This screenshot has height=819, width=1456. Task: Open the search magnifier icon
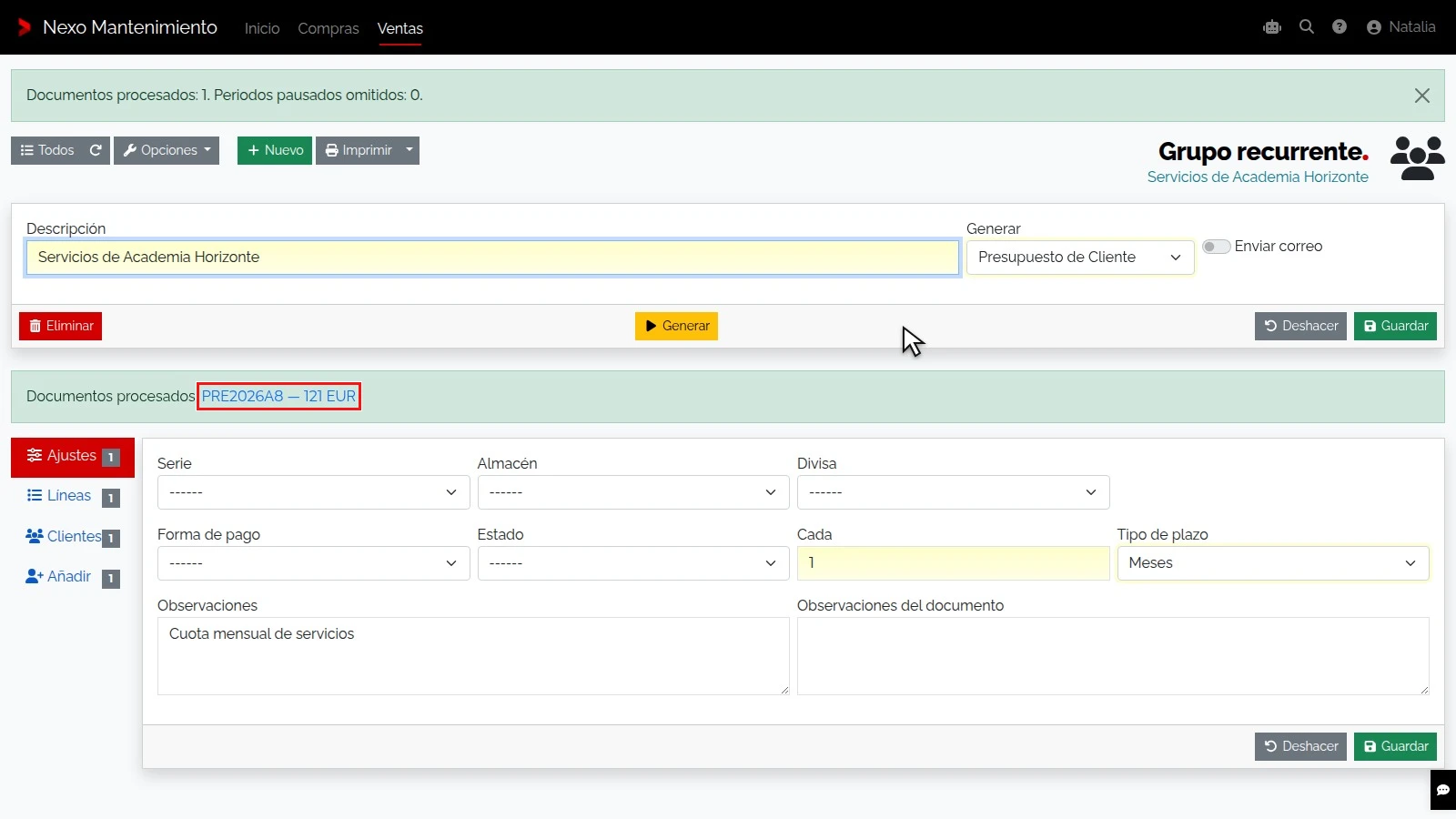1307,27
